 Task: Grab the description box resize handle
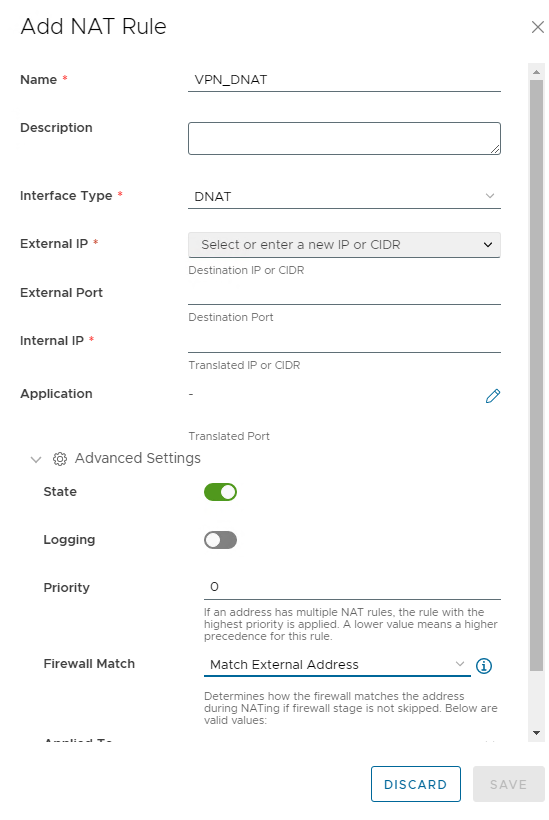[x=495, y=149]
